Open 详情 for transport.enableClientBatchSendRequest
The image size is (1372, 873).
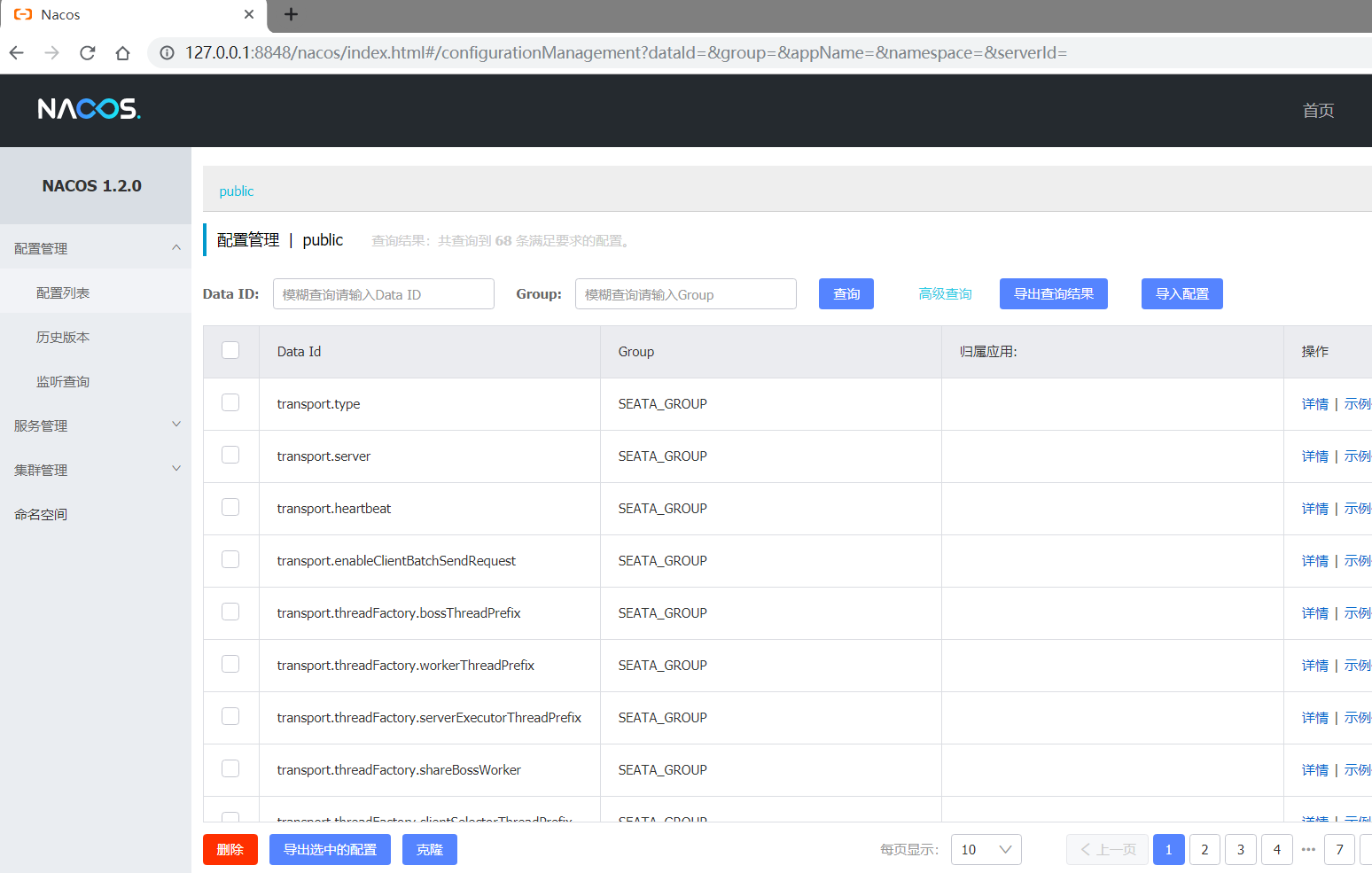click(1314, 561)
